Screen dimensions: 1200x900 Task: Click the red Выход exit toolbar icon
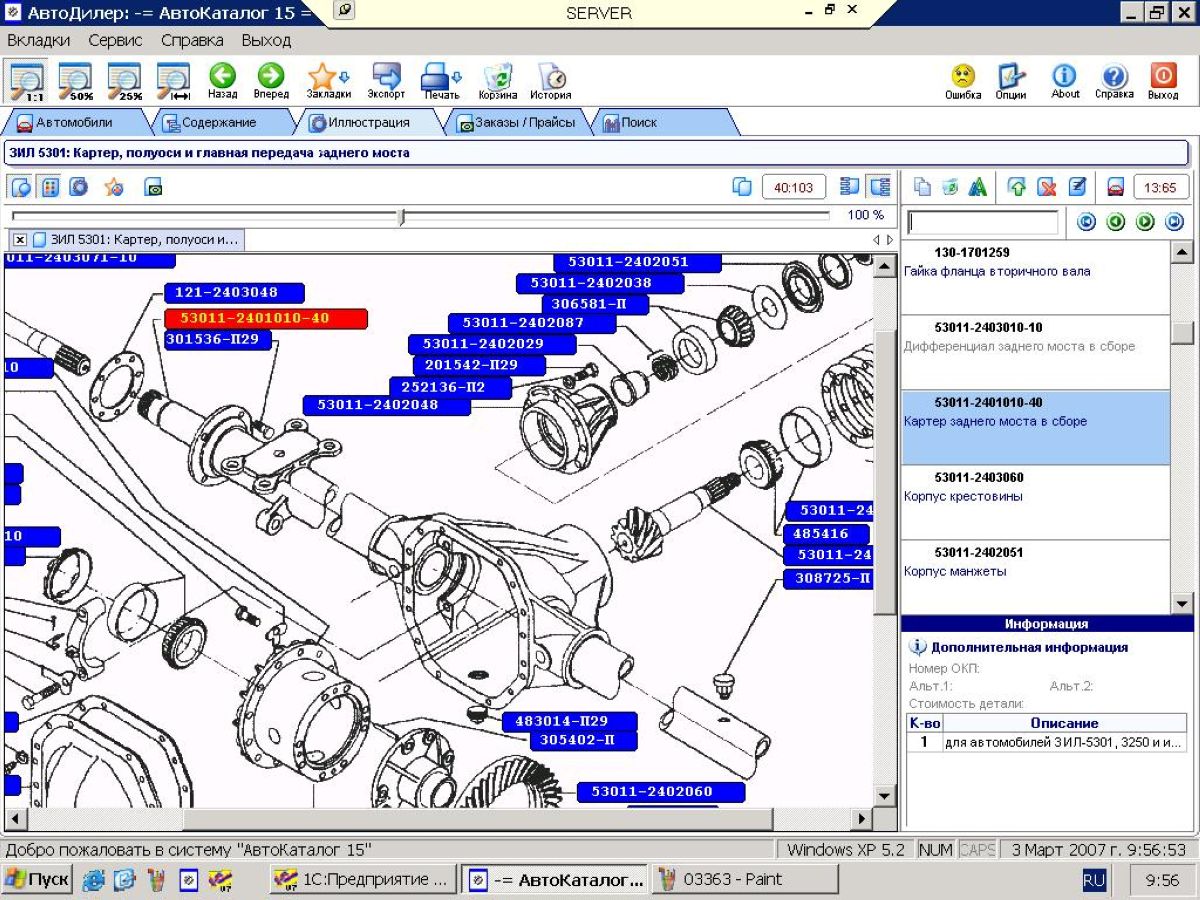pos(1163,81)
